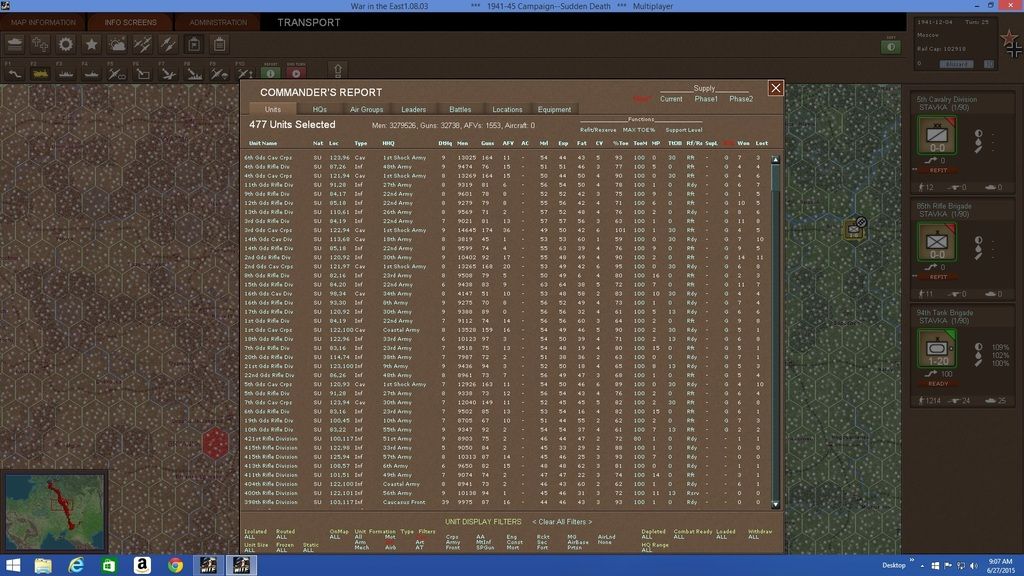Switch to the HQs tab
Viewport: 1024px width, 576px height.
click(319, 110)
